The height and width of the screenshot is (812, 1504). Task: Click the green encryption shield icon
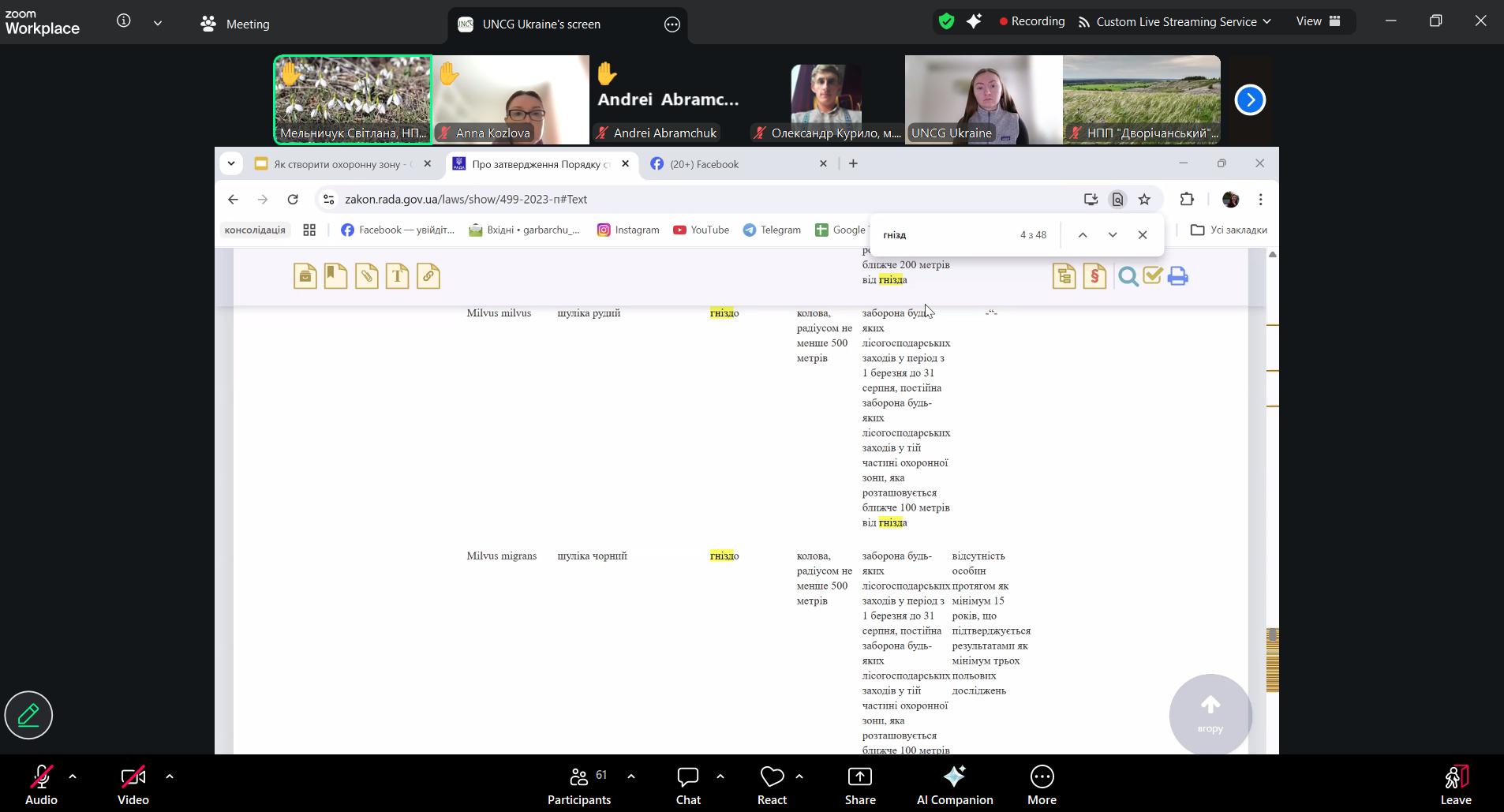[946, 22]
